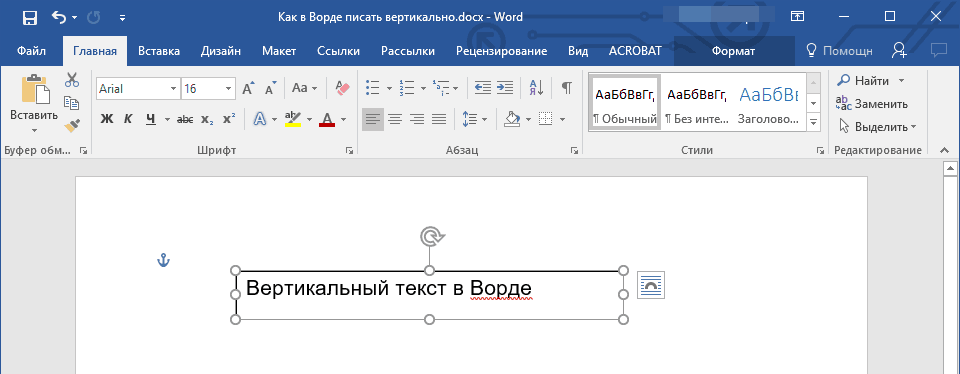Save the document with the floppy icon
Viewport: 960px width, 374px height.
pyautogui.click(x=29, y=17)
